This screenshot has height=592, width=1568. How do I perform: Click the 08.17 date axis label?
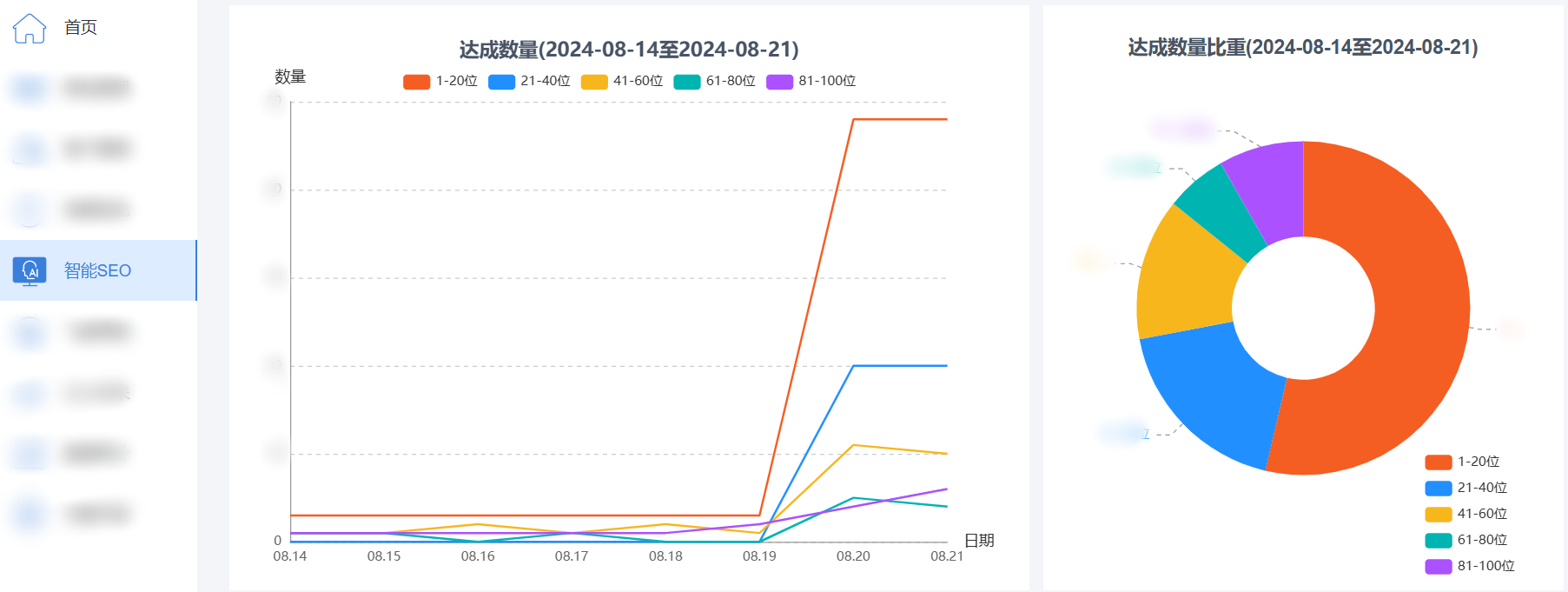click(x=572, y=556)
